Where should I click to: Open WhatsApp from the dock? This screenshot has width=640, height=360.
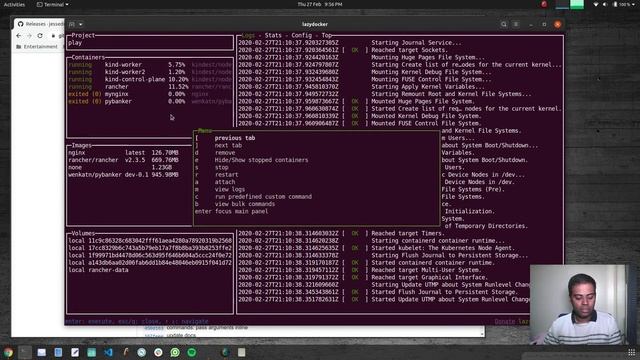coord(175,352)
